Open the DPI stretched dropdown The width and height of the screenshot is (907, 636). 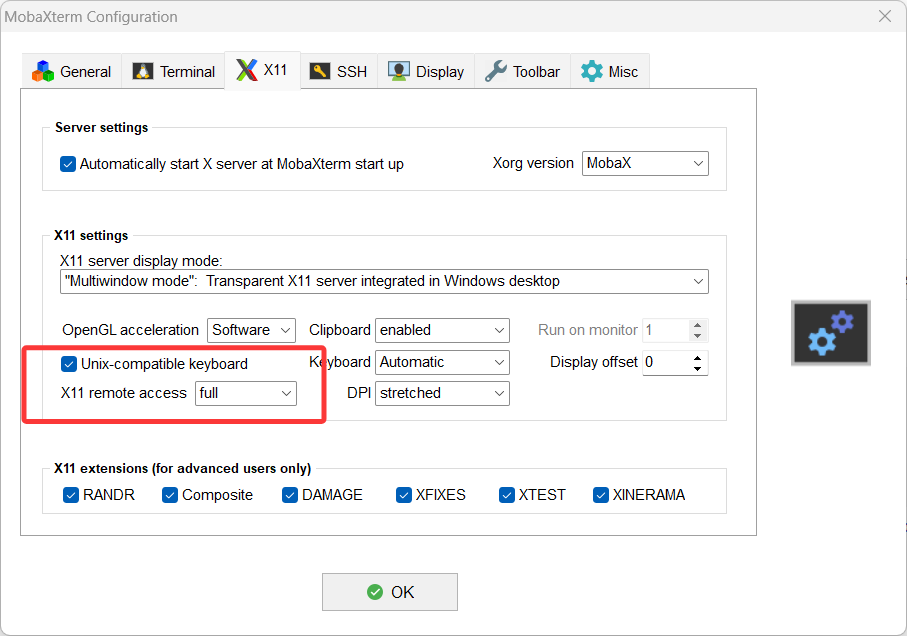(442, 393)
